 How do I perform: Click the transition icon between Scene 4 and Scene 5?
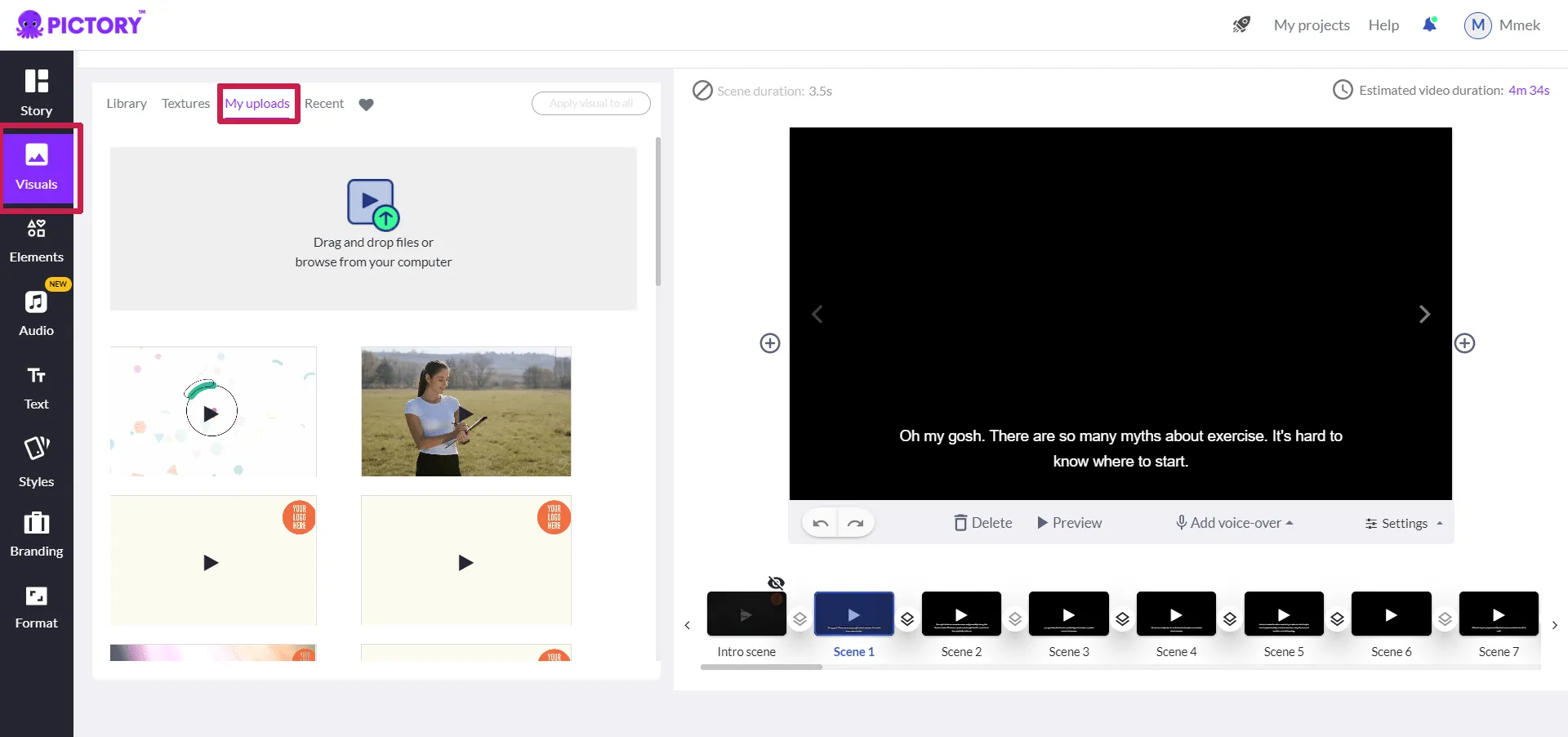[1230, 619]
